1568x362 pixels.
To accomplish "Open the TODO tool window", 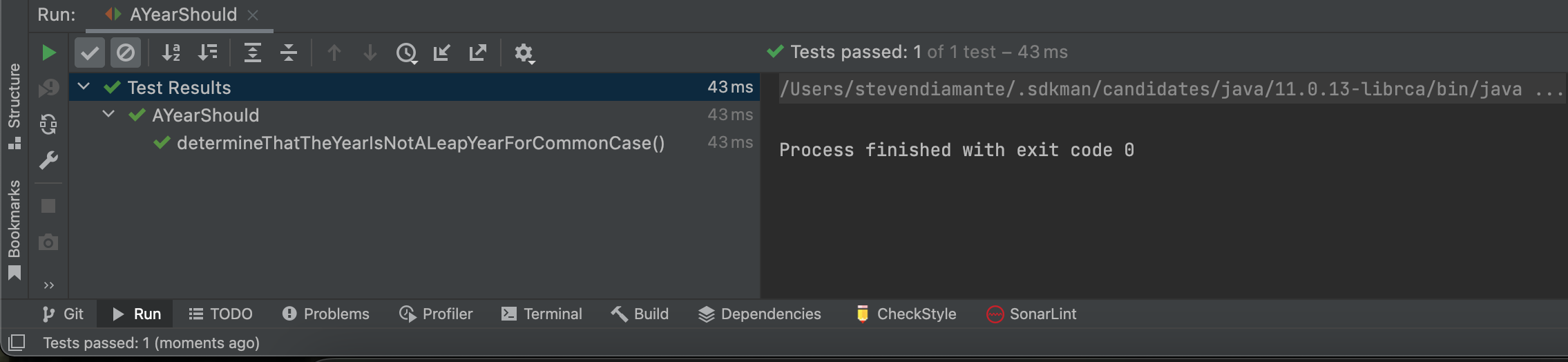I will click(x=220, y=314).
